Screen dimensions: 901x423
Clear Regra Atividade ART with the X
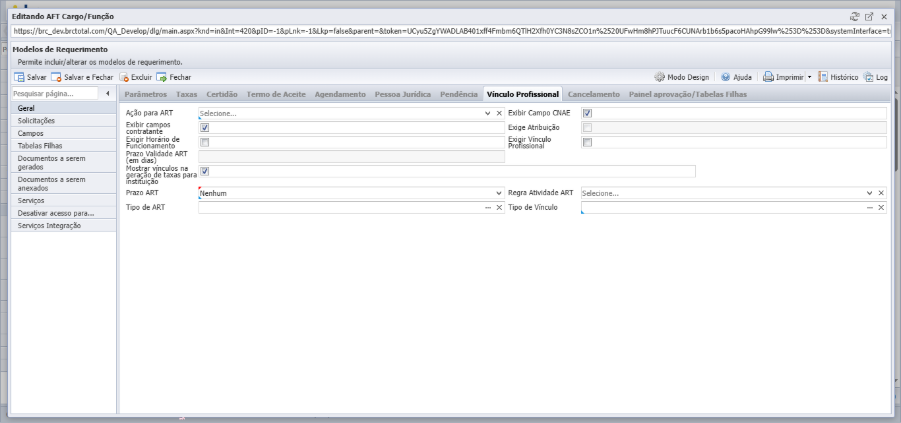pyautogui.click(x=881, y=194)
